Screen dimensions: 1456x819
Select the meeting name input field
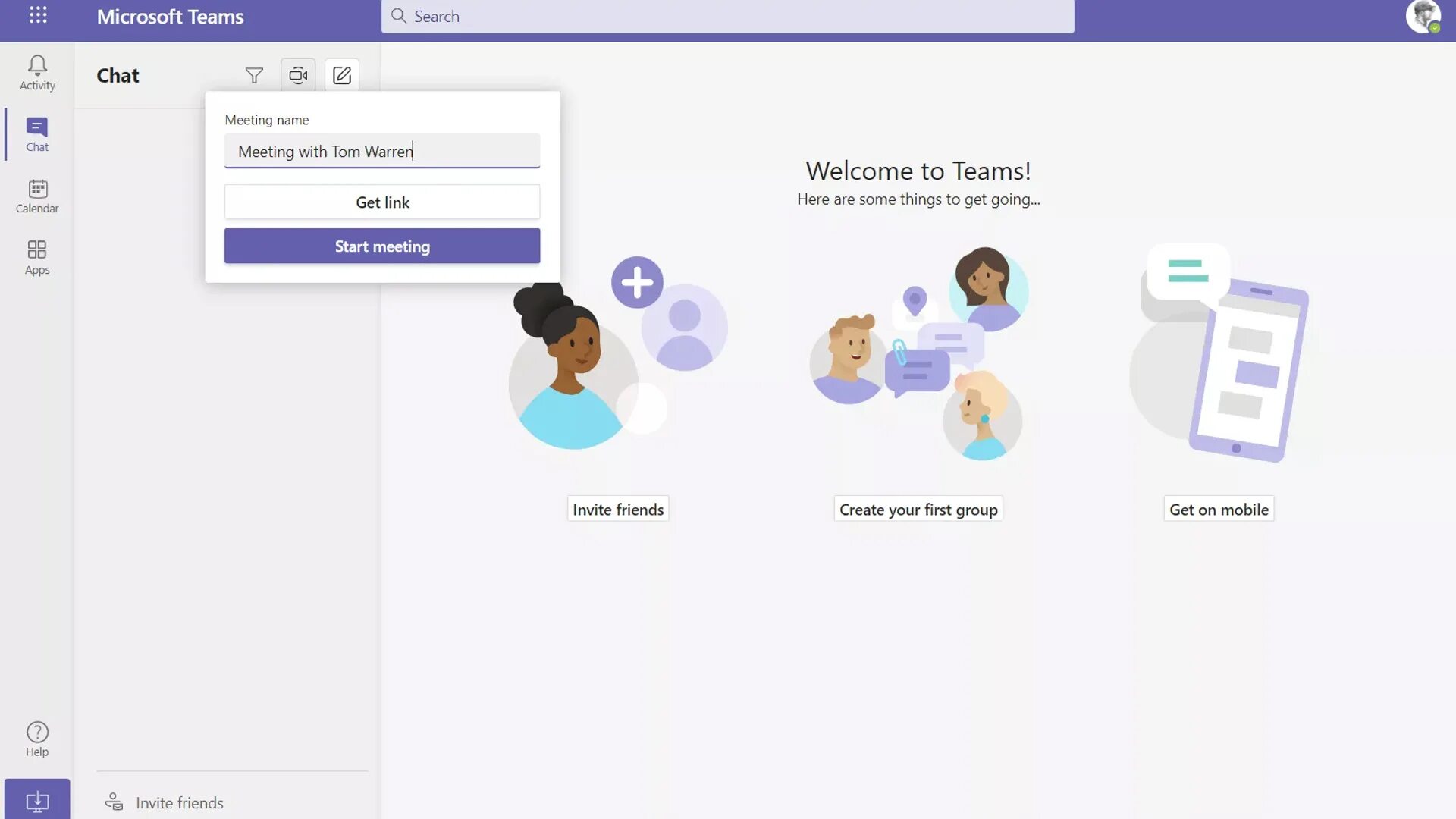click(x=382, y=150)
